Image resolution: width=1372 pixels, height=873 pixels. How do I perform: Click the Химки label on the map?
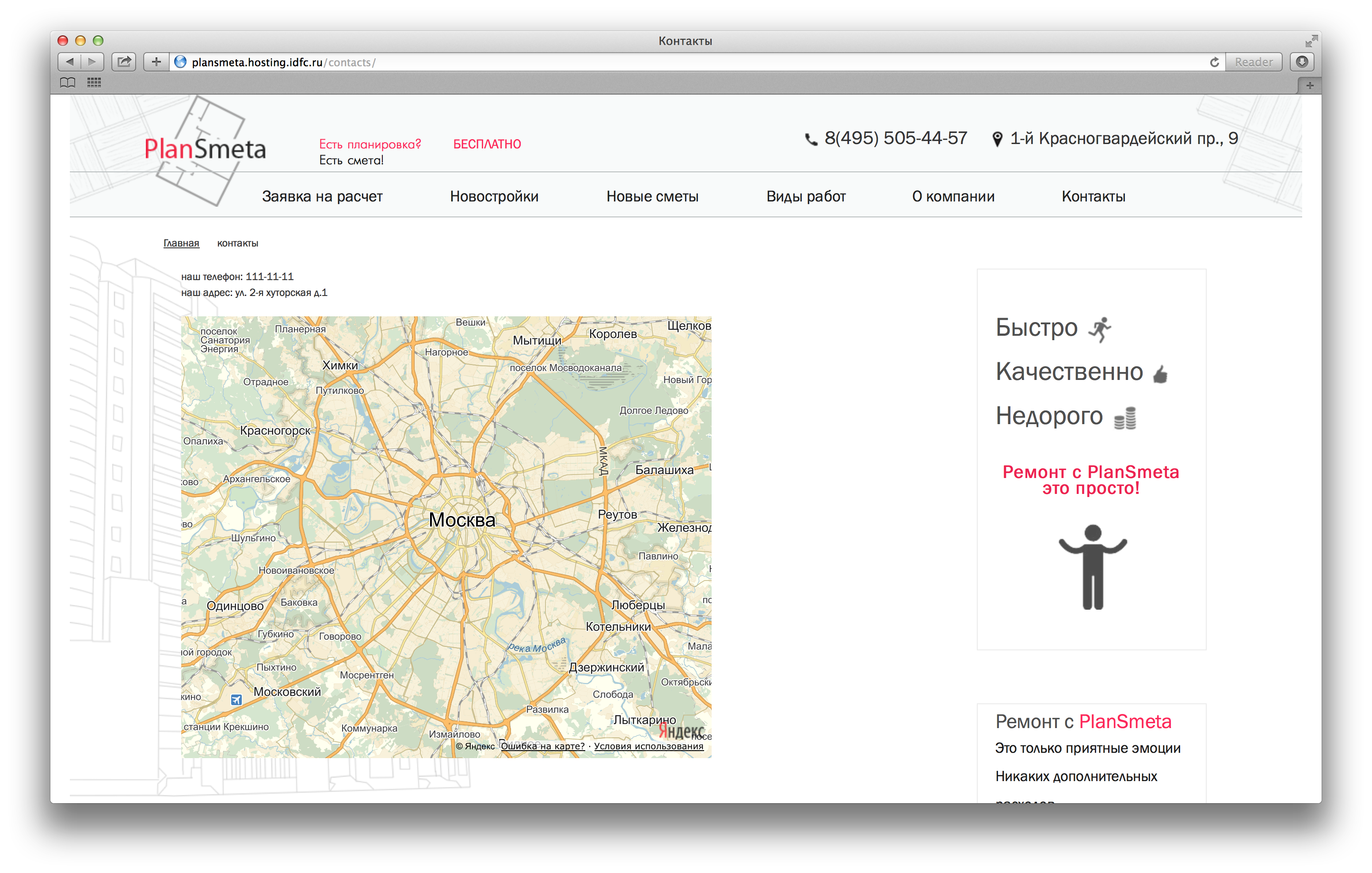pos(340,365)
